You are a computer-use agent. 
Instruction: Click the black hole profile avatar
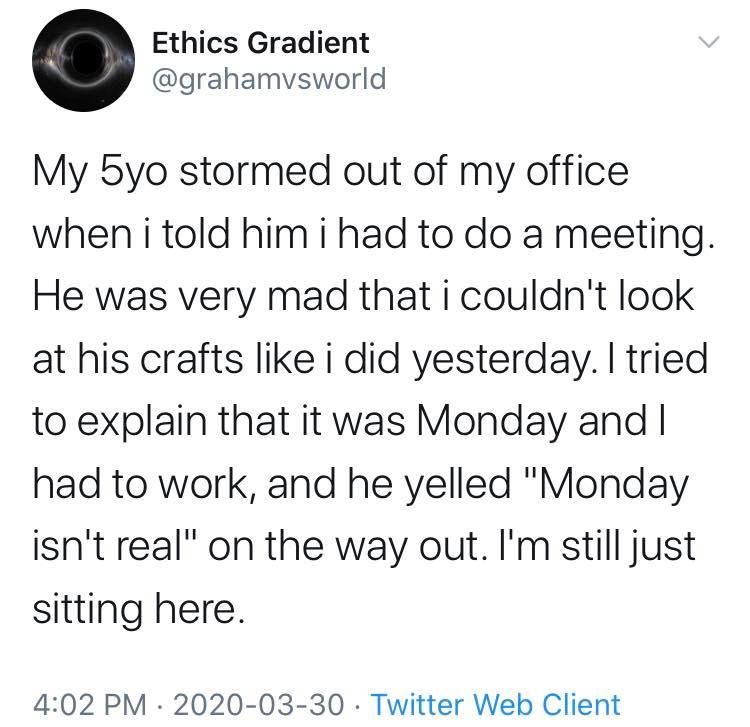[81, 61]
